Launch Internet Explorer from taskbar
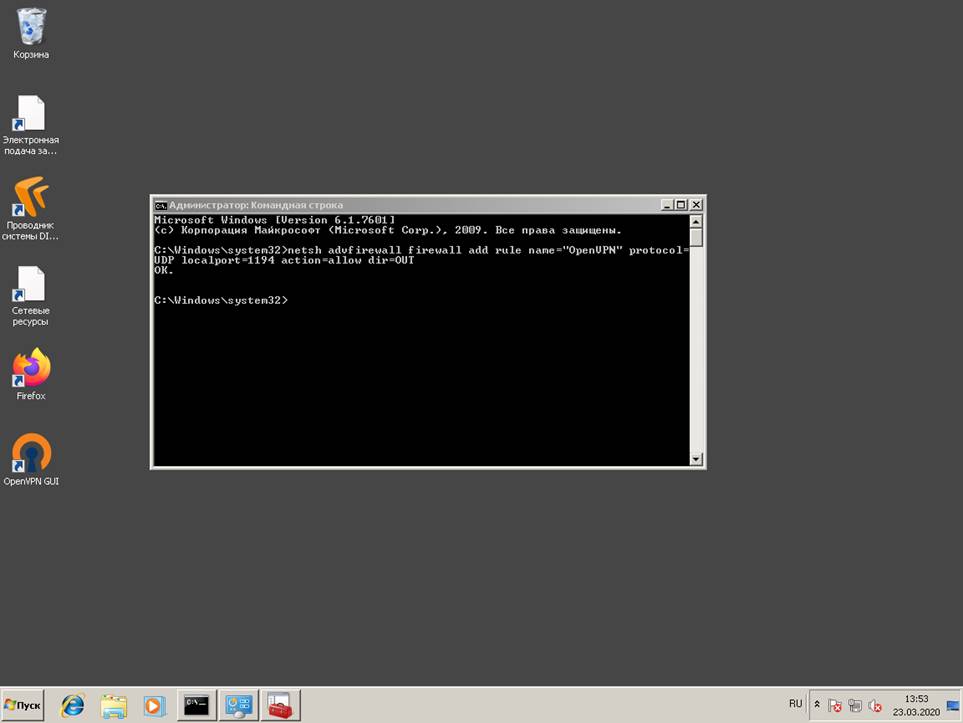Image resolution: width=963 pixels, height=723 pixels. (x=72, y=705)
